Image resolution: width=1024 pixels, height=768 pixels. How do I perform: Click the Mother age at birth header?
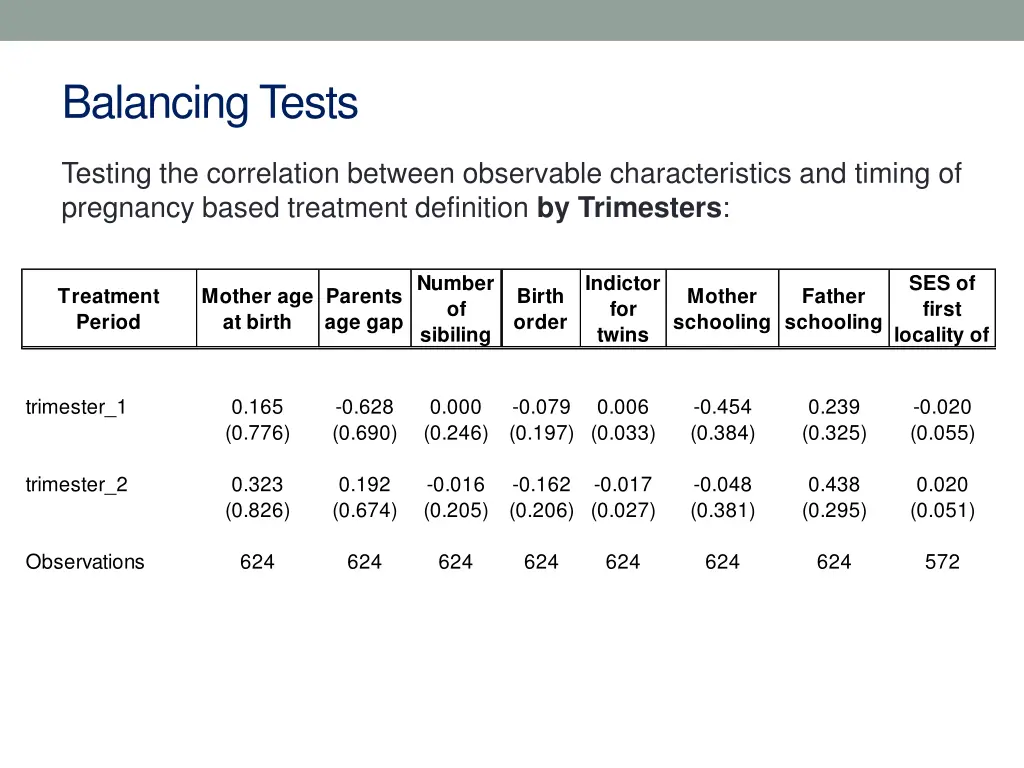tap(257, 309)
